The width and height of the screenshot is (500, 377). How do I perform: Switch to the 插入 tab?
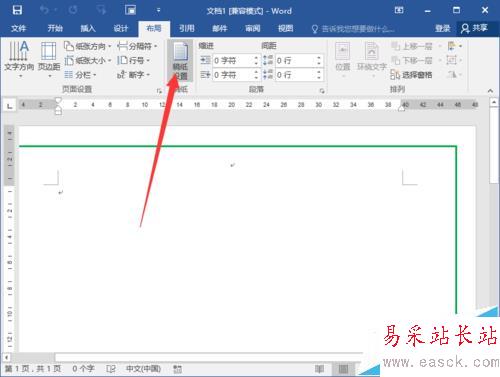(88, 28)
